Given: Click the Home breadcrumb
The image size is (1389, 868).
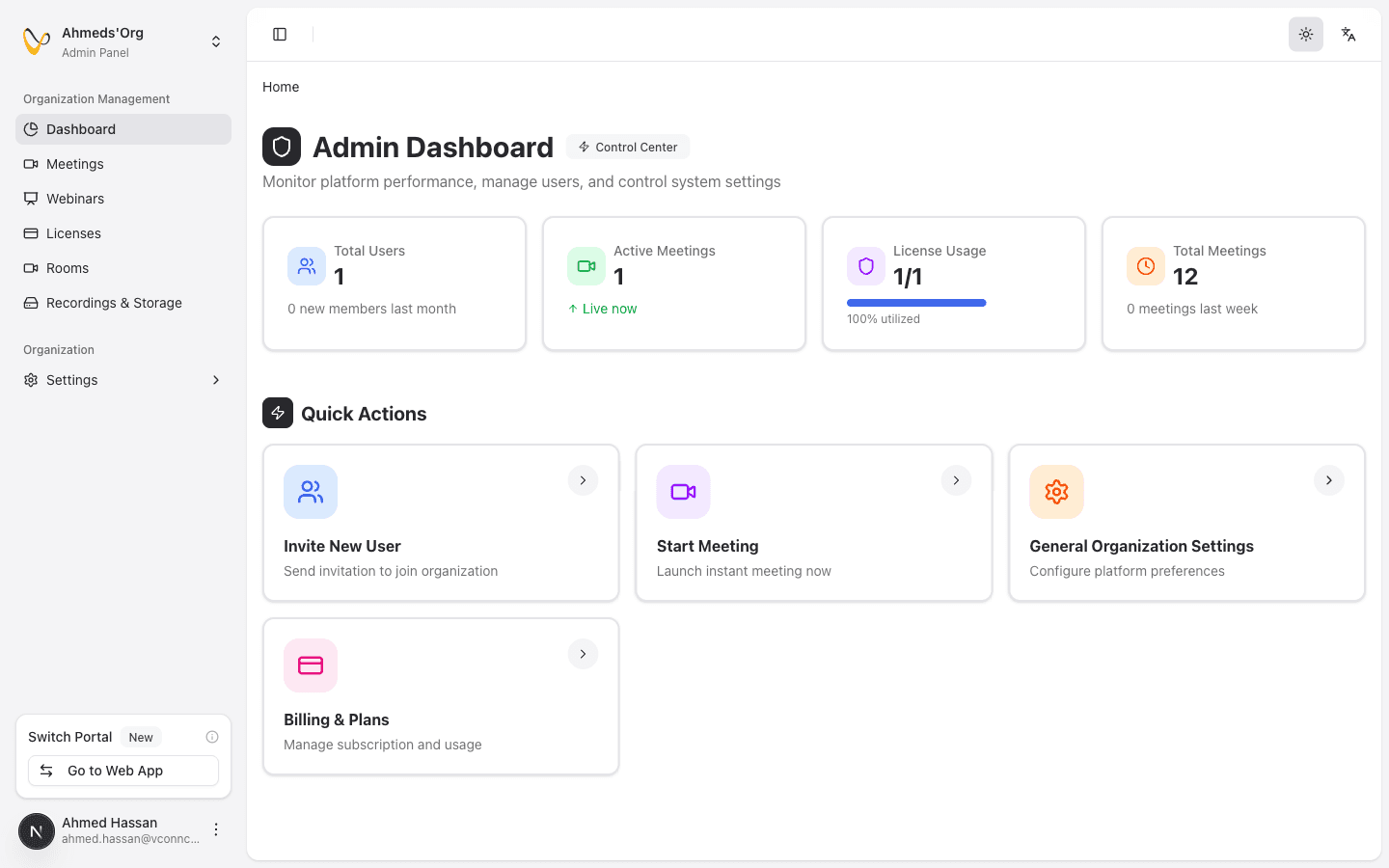Looking at the screenshot, I should (x=281, y=87).
